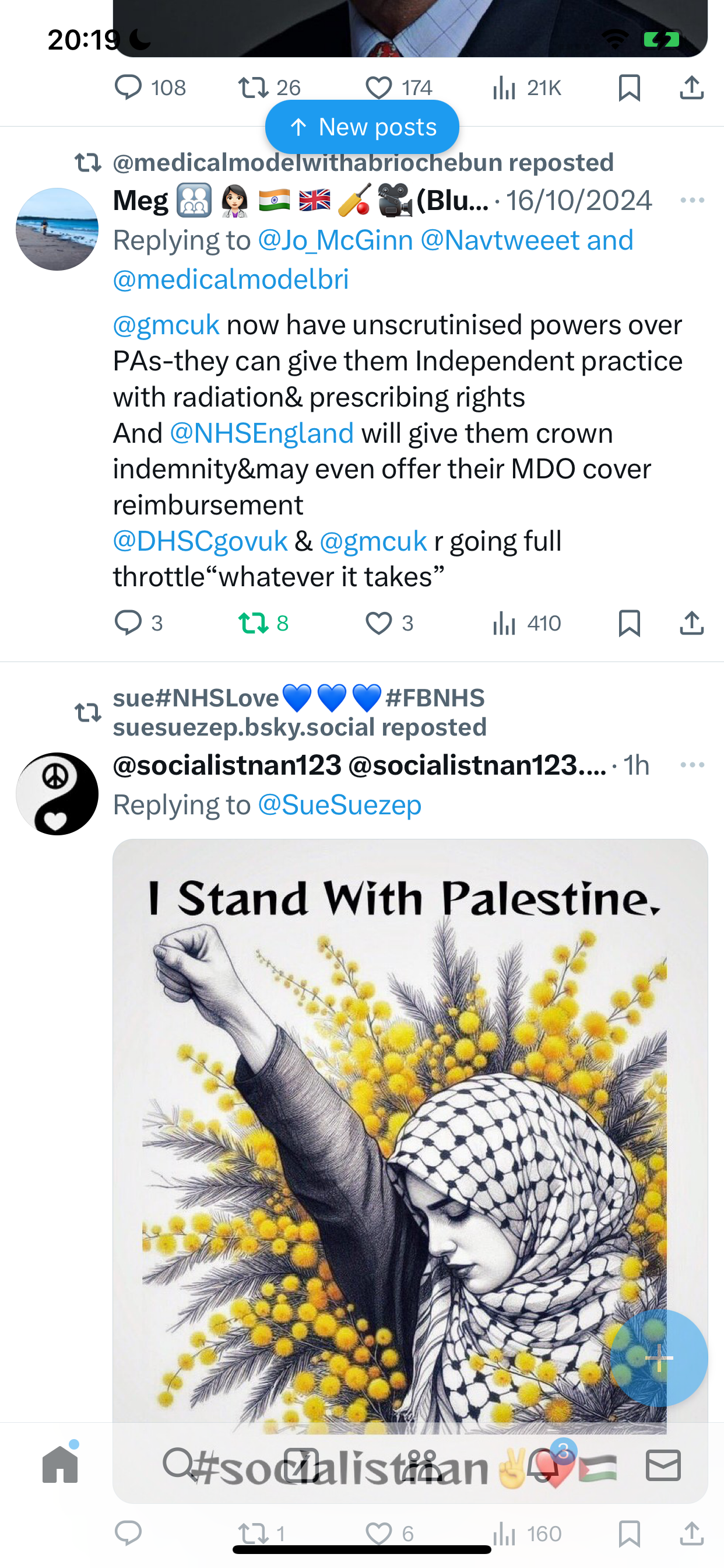Image resolution: width=724 pixels, height=1568 pixels.
Task: Like the top post with 174 likes
Action: tap(399, 88)
